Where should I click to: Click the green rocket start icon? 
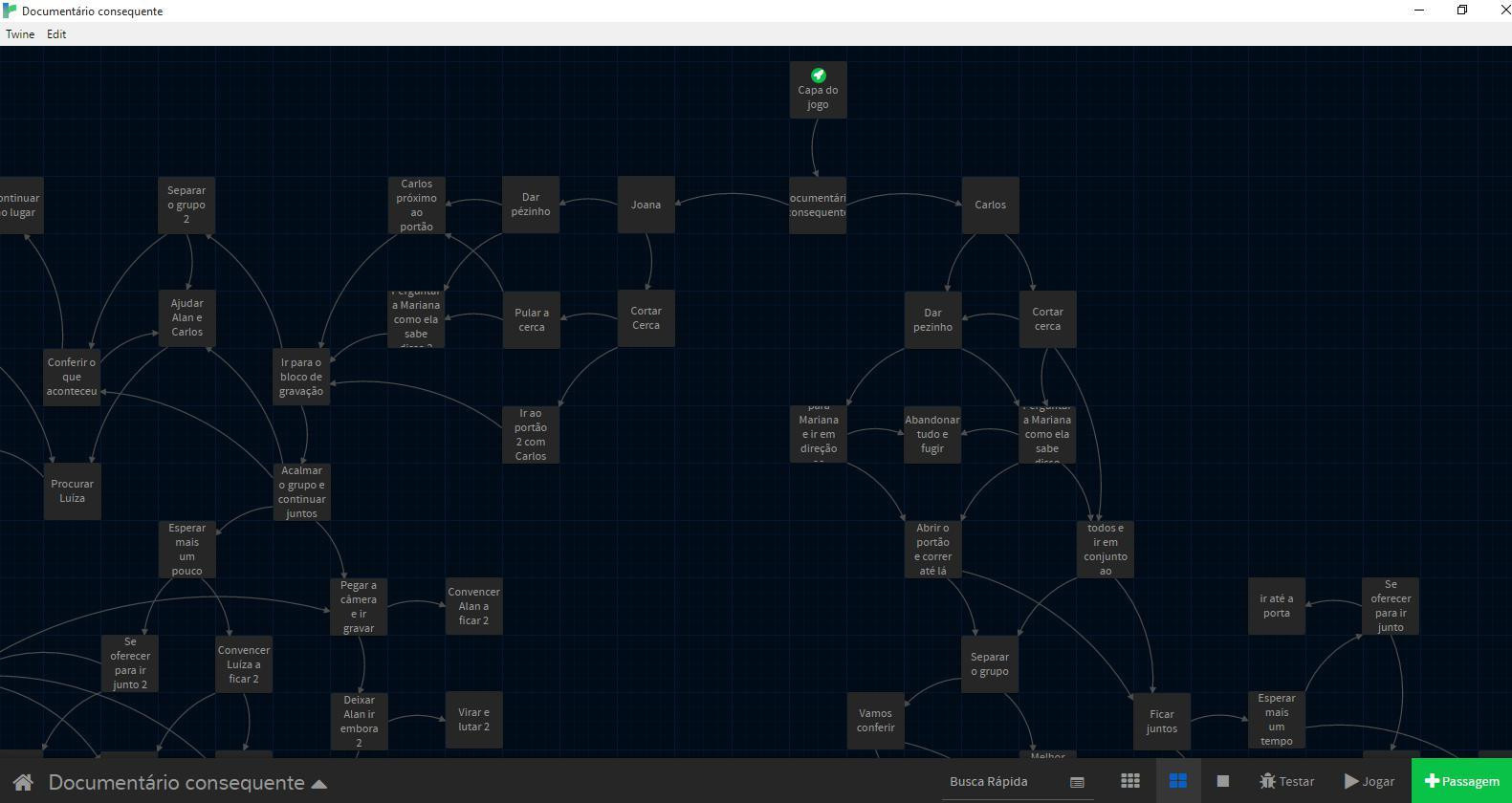pyautogui.click(x=818, y=75)
